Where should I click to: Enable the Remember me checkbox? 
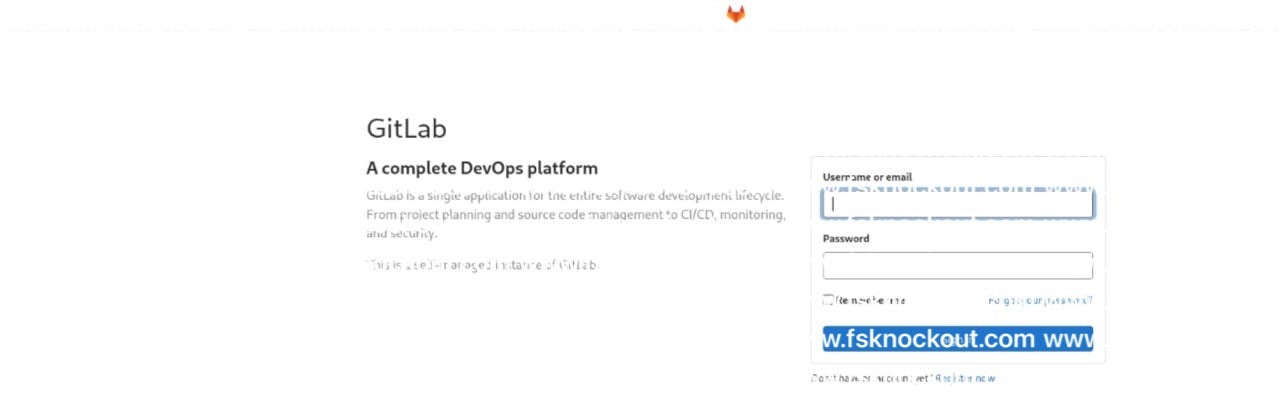(x=828, y=300)
